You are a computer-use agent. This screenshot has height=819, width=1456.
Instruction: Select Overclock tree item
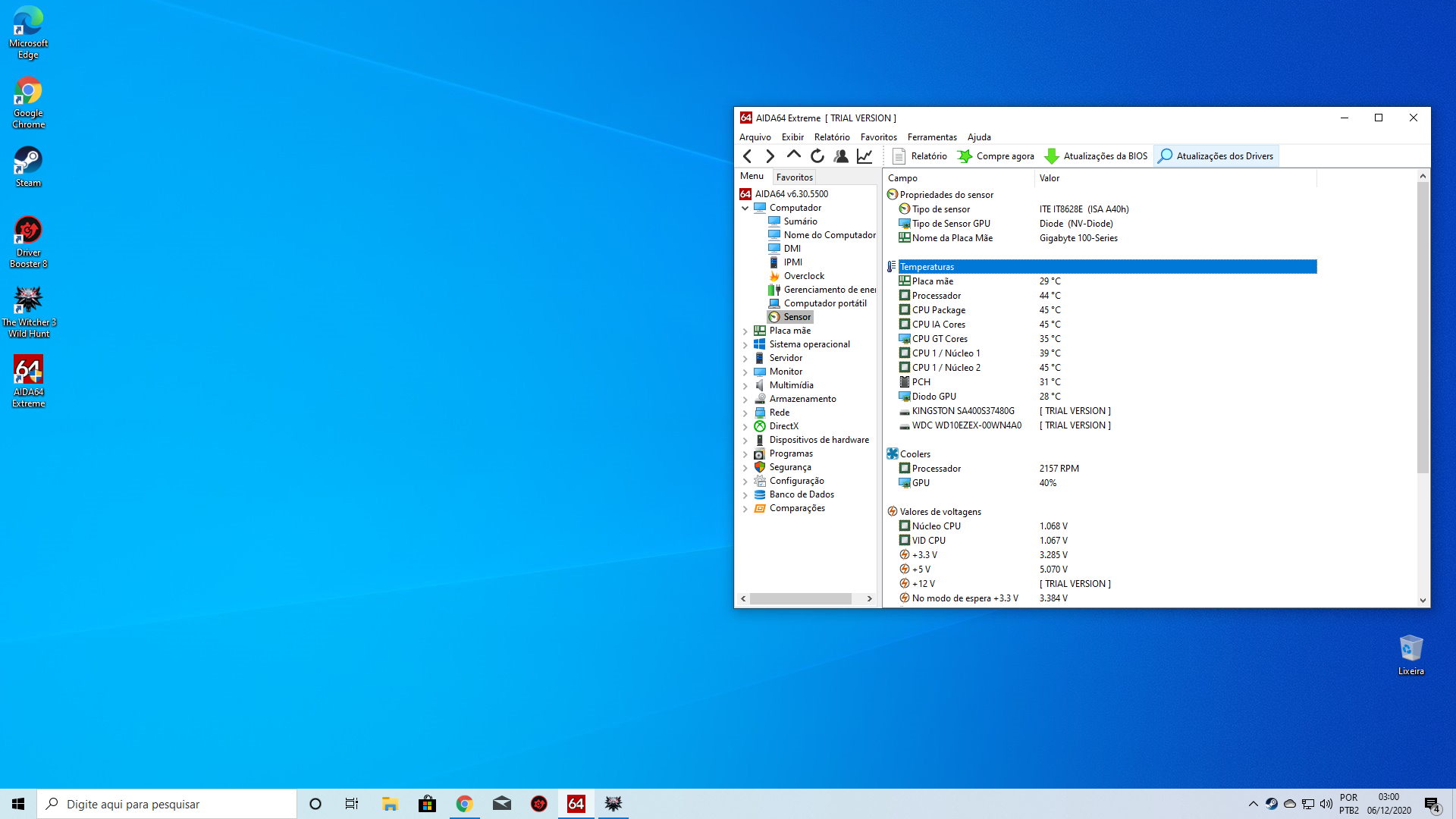(804, 276)
